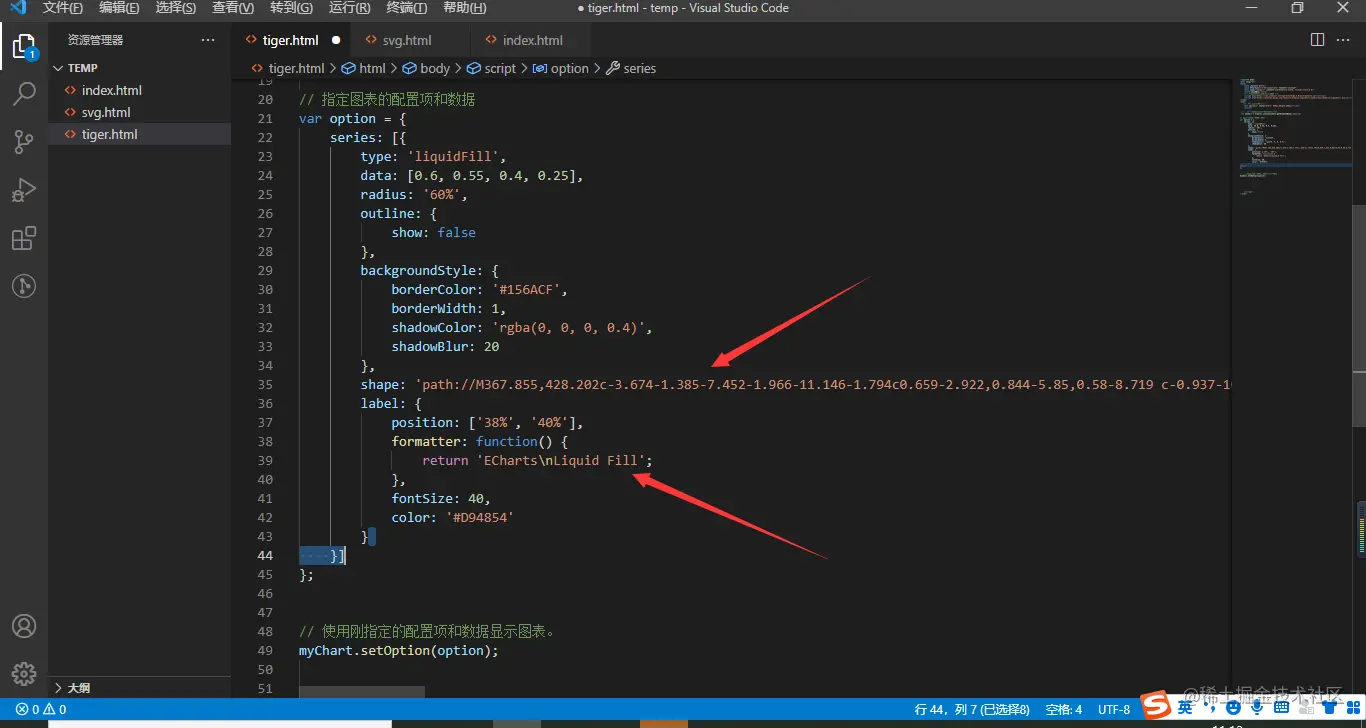Screen dimensions: 1366x728
Task: Open the Explorer view in the activity bar
Action: coord(24,46)
